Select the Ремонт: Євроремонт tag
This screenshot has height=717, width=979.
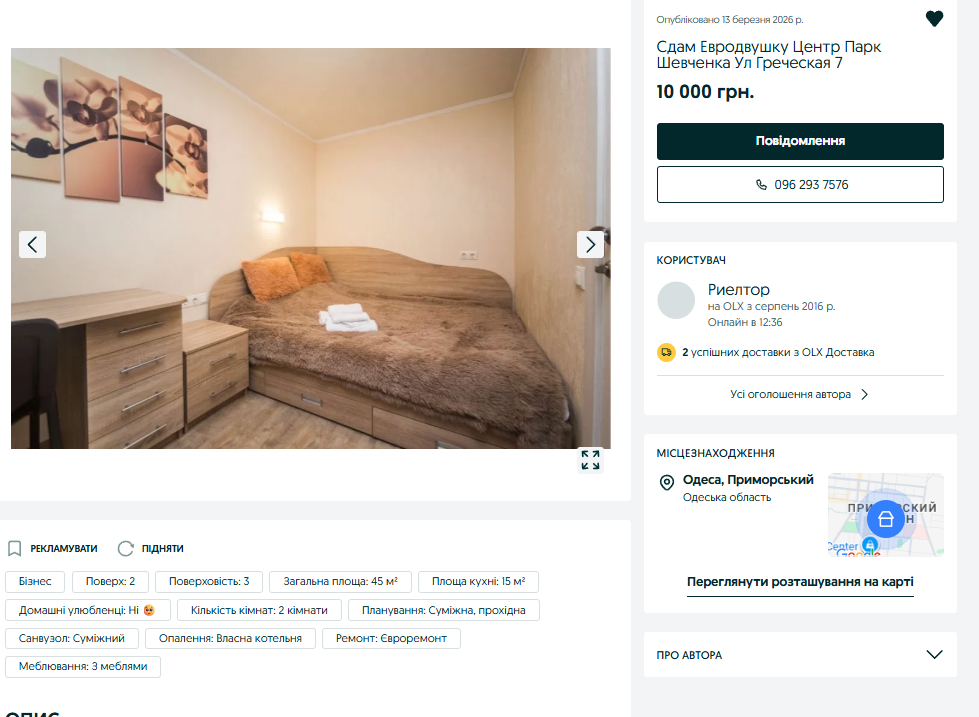click(391, 638)
